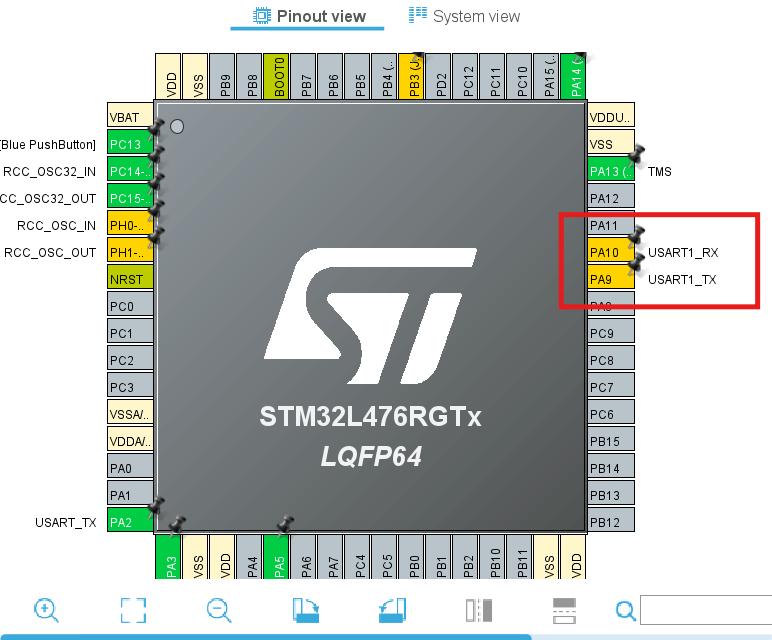Click pin PC9 on right side

pyautogui.click(x=611, y=333)
